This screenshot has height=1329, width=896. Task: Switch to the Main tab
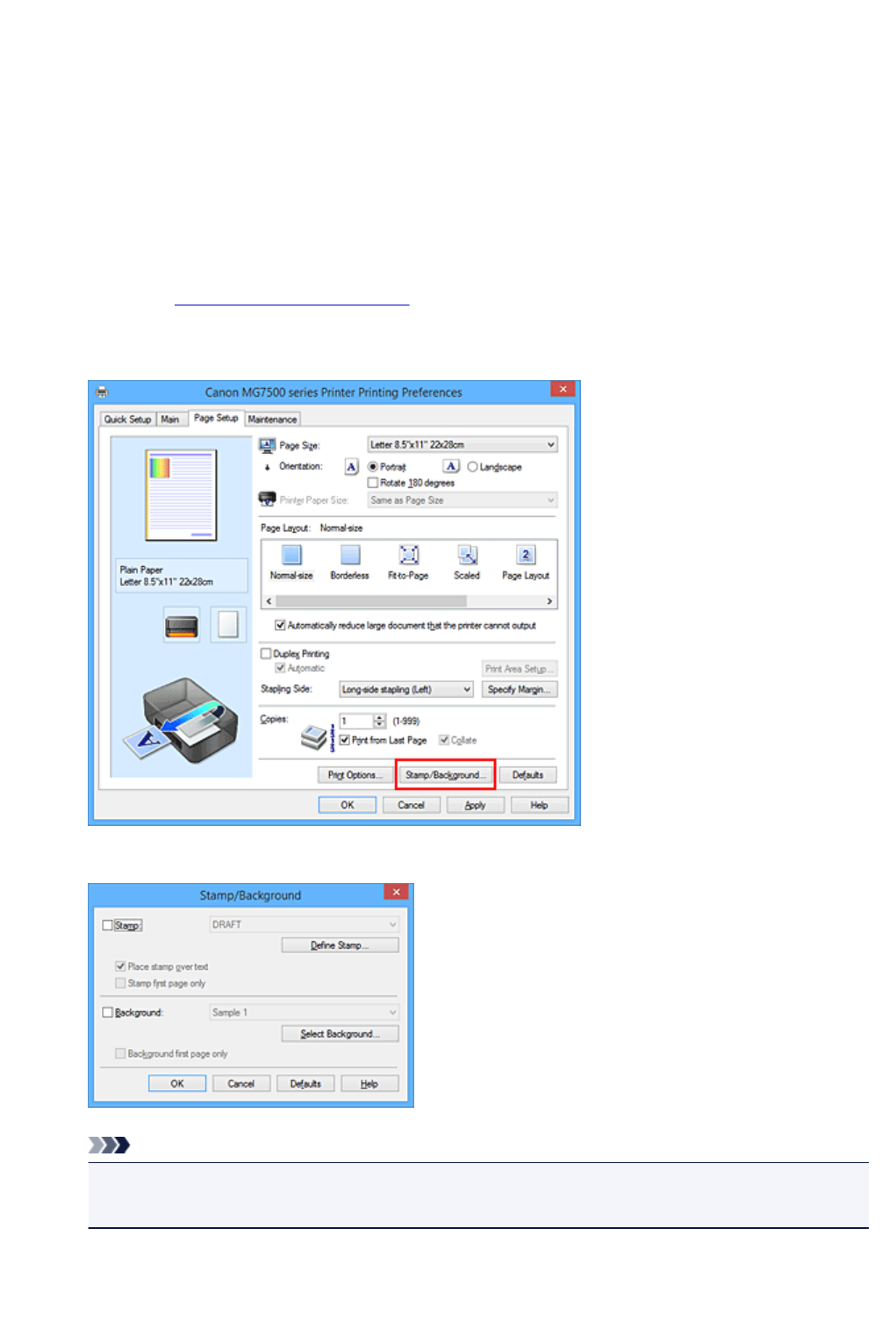click(170, 420)
